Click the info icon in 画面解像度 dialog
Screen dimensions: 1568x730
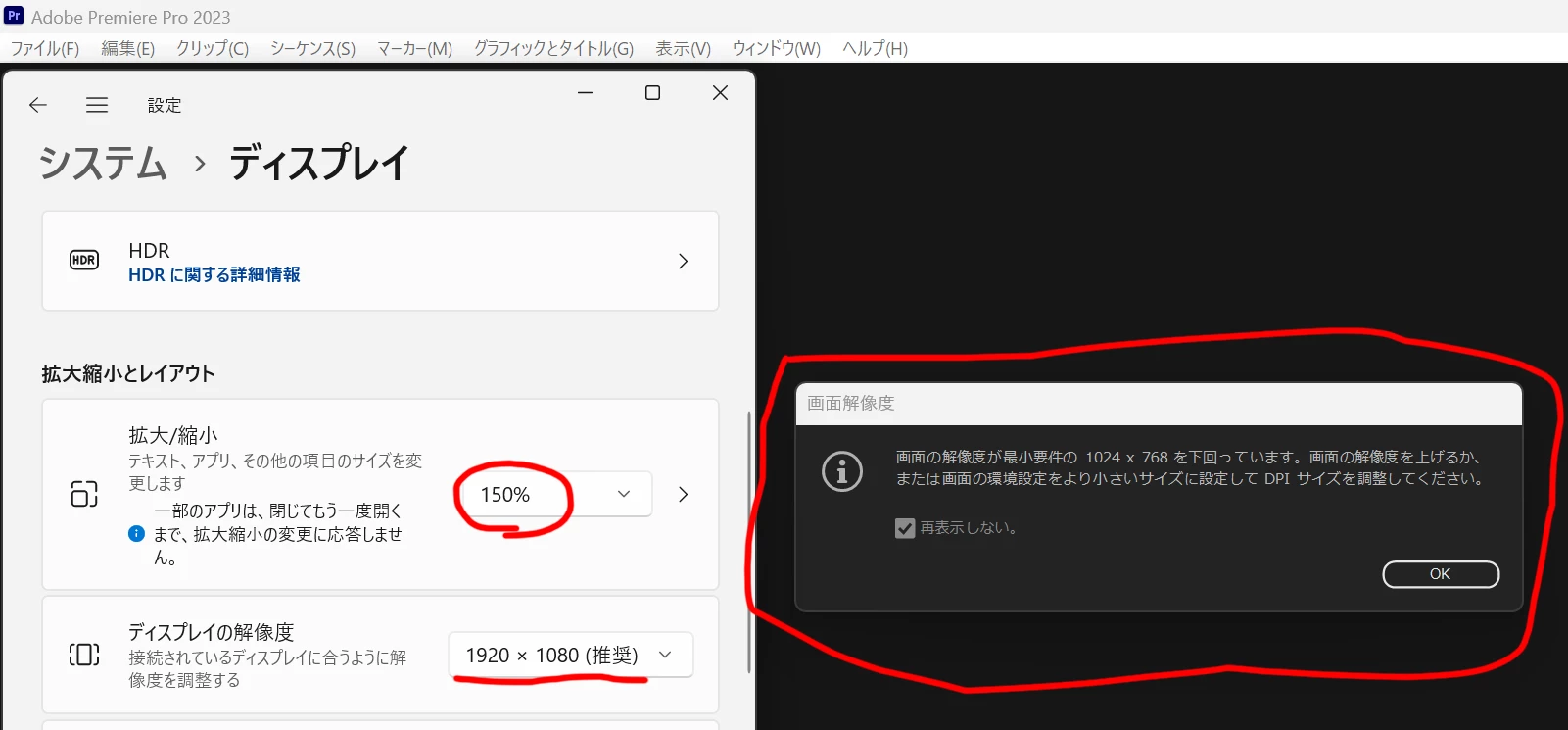tap(842, 471)
